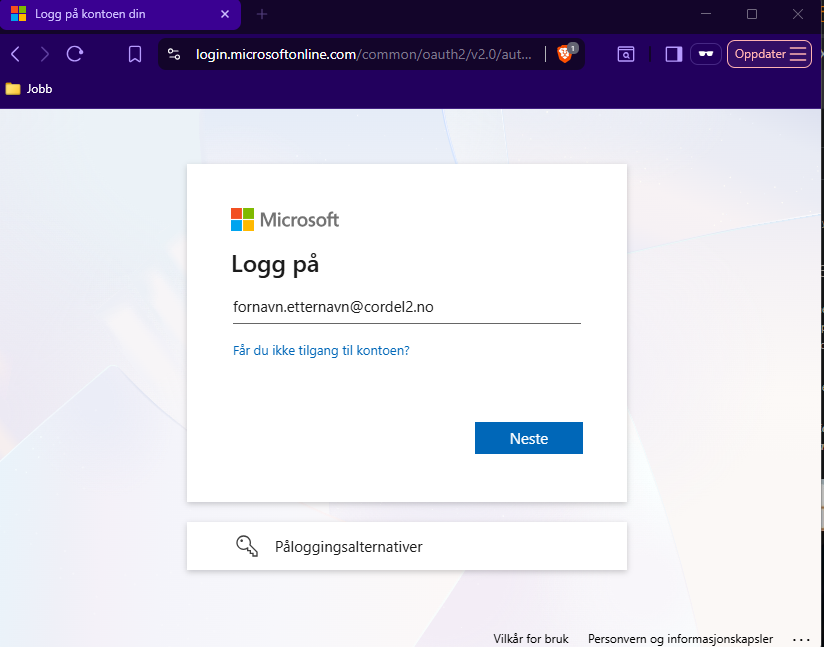Screen dimensions: 824x647
Task: Click 'Får du ikke tilgang til kontoen?' link
Action: 321,351
